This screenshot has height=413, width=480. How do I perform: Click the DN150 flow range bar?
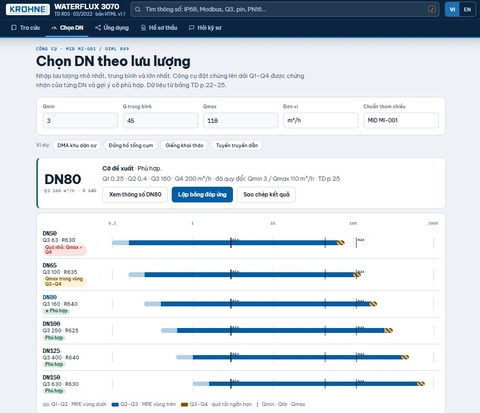click(309, 384)
